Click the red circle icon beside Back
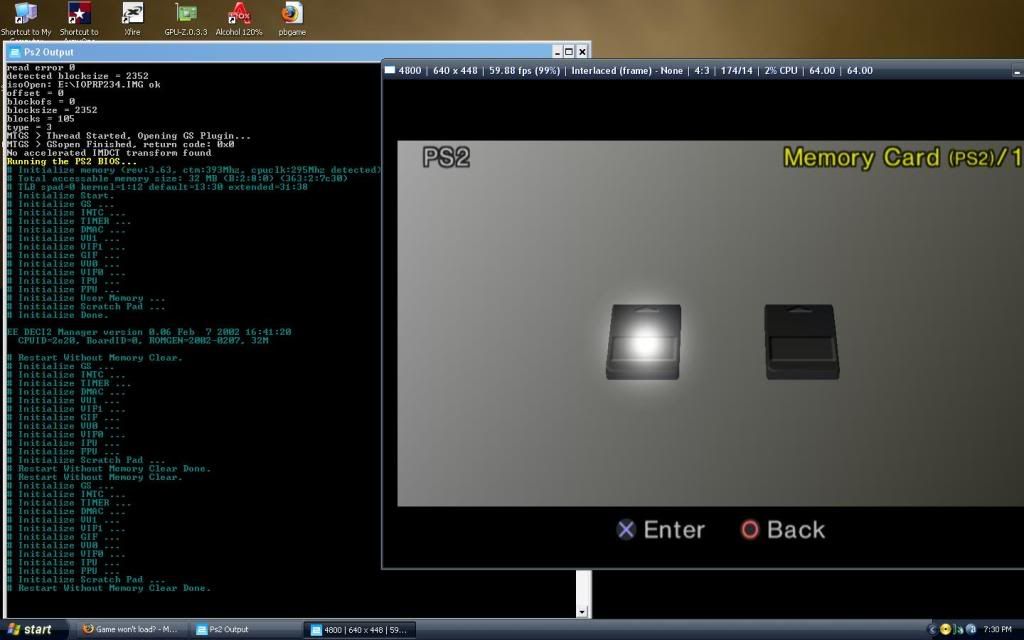 point(750,530)
